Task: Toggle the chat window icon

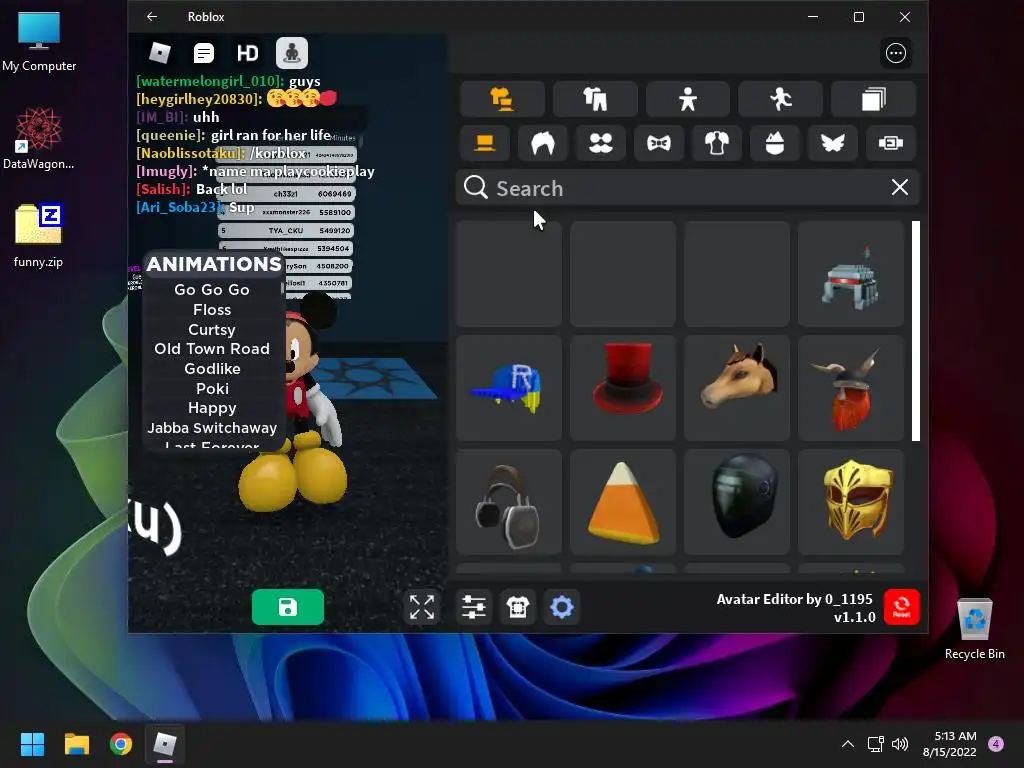Action: pyautogui.click(x=204, y=53)
